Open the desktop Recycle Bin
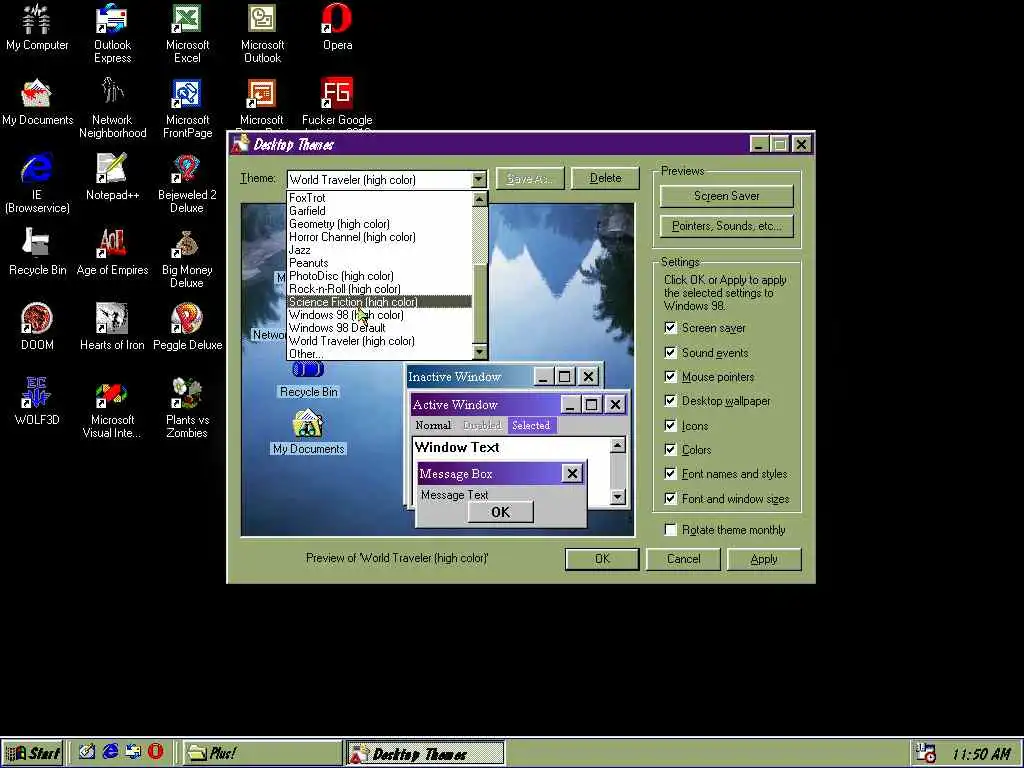1024x768 pixels. (x=37, y=252)
